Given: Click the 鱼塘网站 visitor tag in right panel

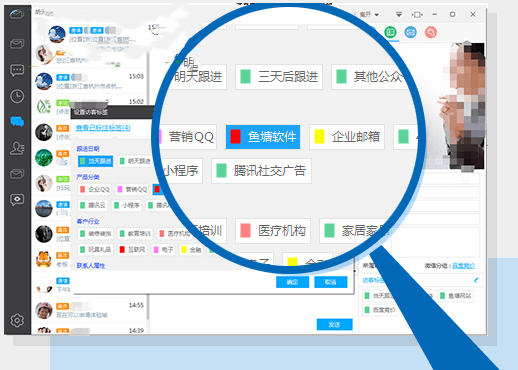Looking at the screenshot, I should pyautogui.click(x=456, y=296).
